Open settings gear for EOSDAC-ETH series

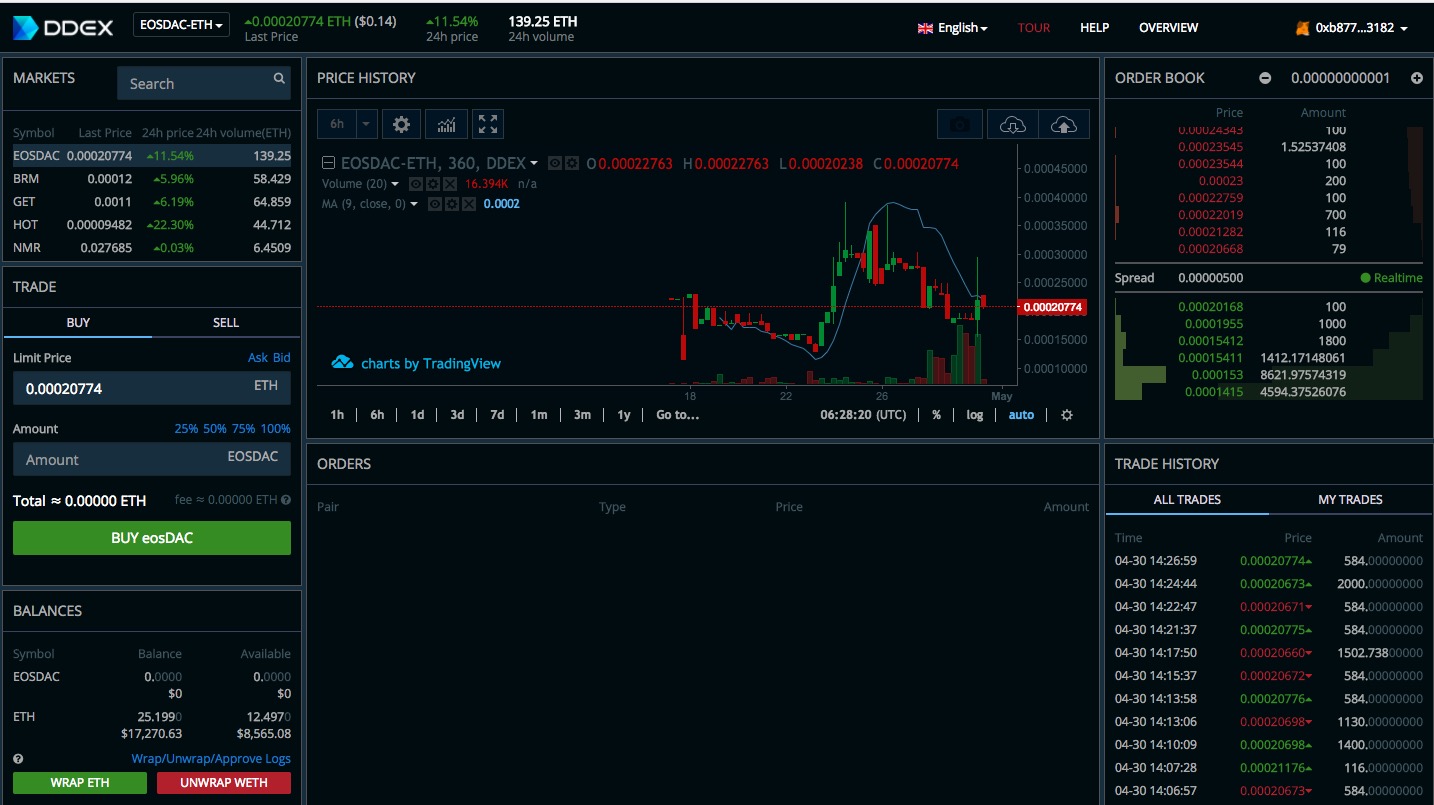tap(572, 163)
